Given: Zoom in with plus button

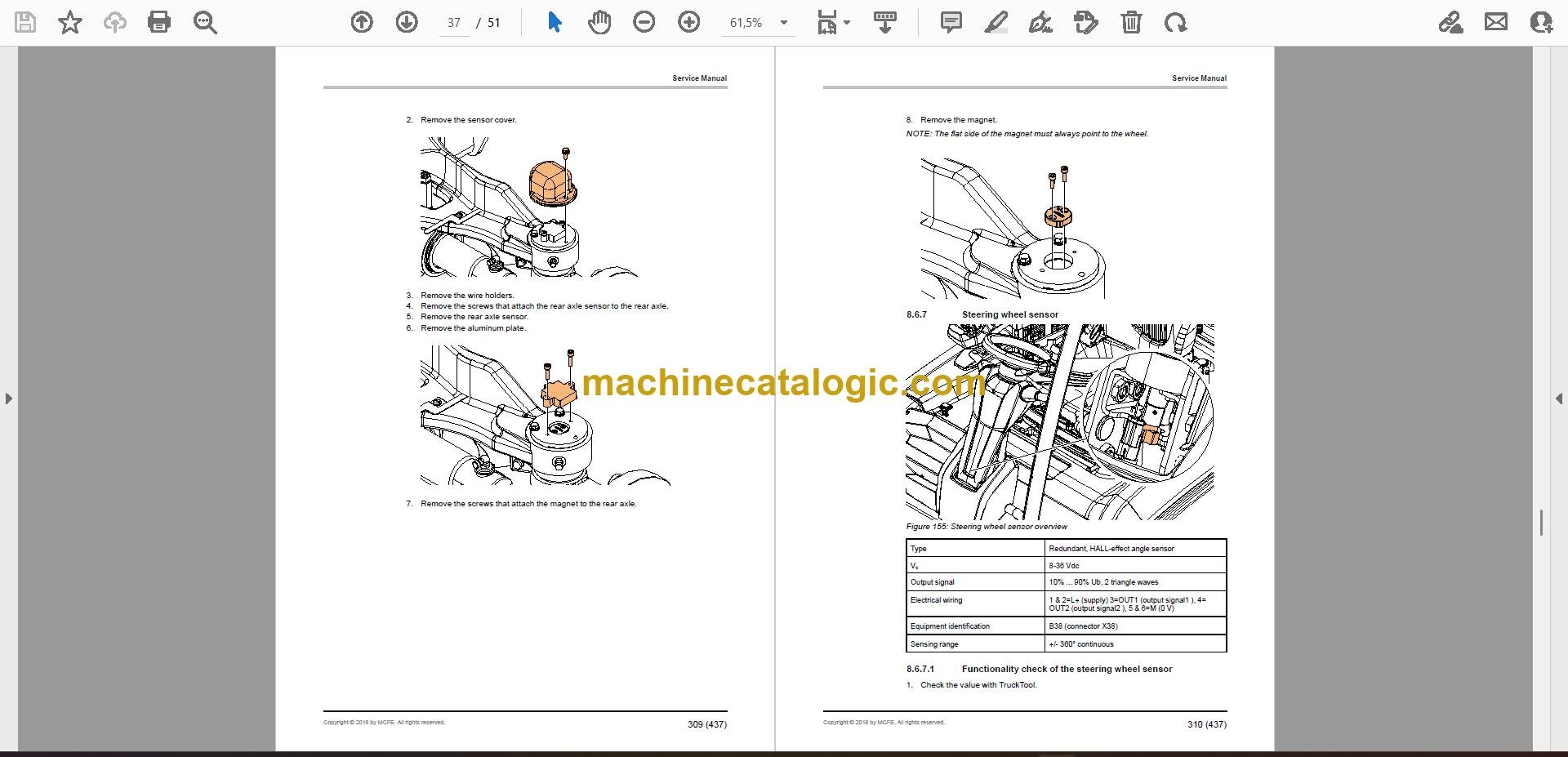Looking at the screenshot, I should coord(689,23).
